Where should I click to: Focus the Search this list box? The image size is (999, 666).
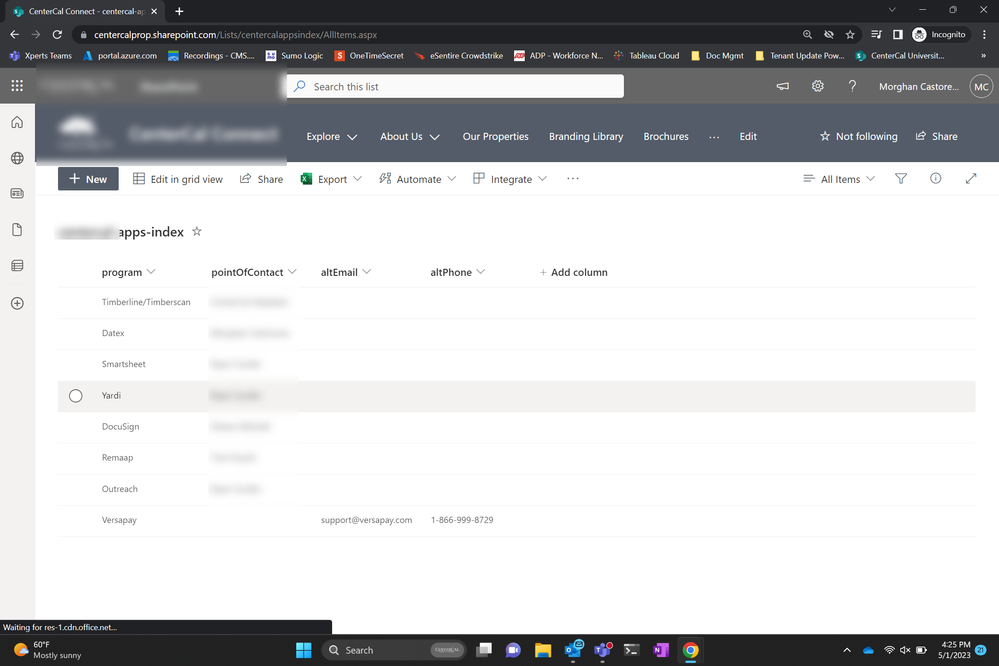click(455, 86)
